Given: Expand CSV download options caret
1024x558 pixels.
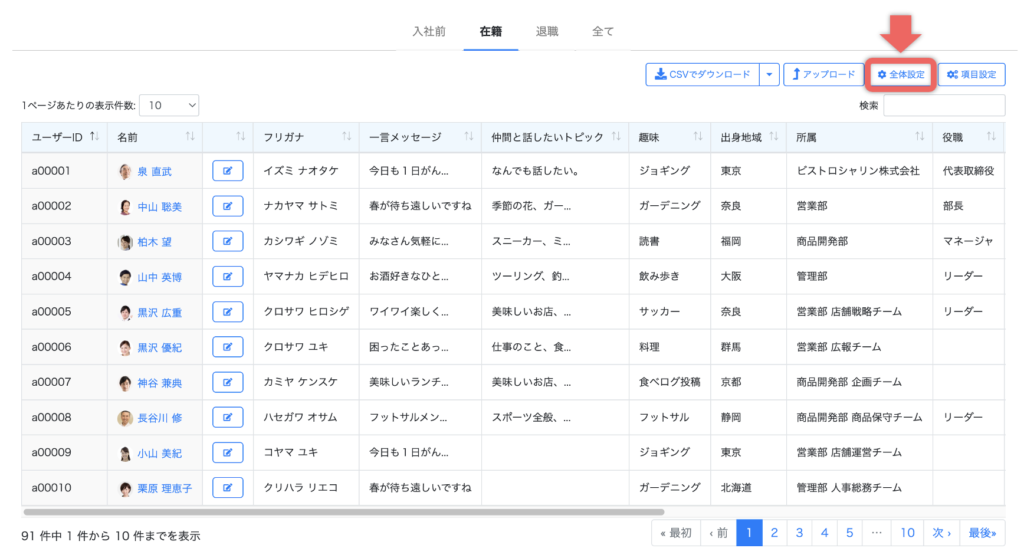Looking at the screenshot, I should coord(768,74).
